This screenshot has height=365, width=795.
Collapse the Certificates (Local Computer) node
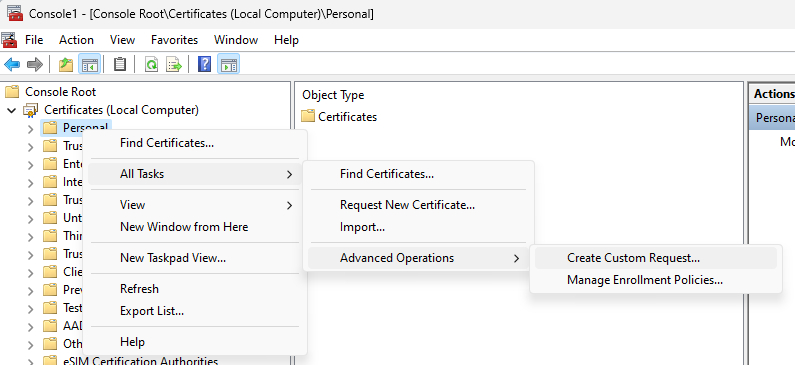click(x=12, y=110)
